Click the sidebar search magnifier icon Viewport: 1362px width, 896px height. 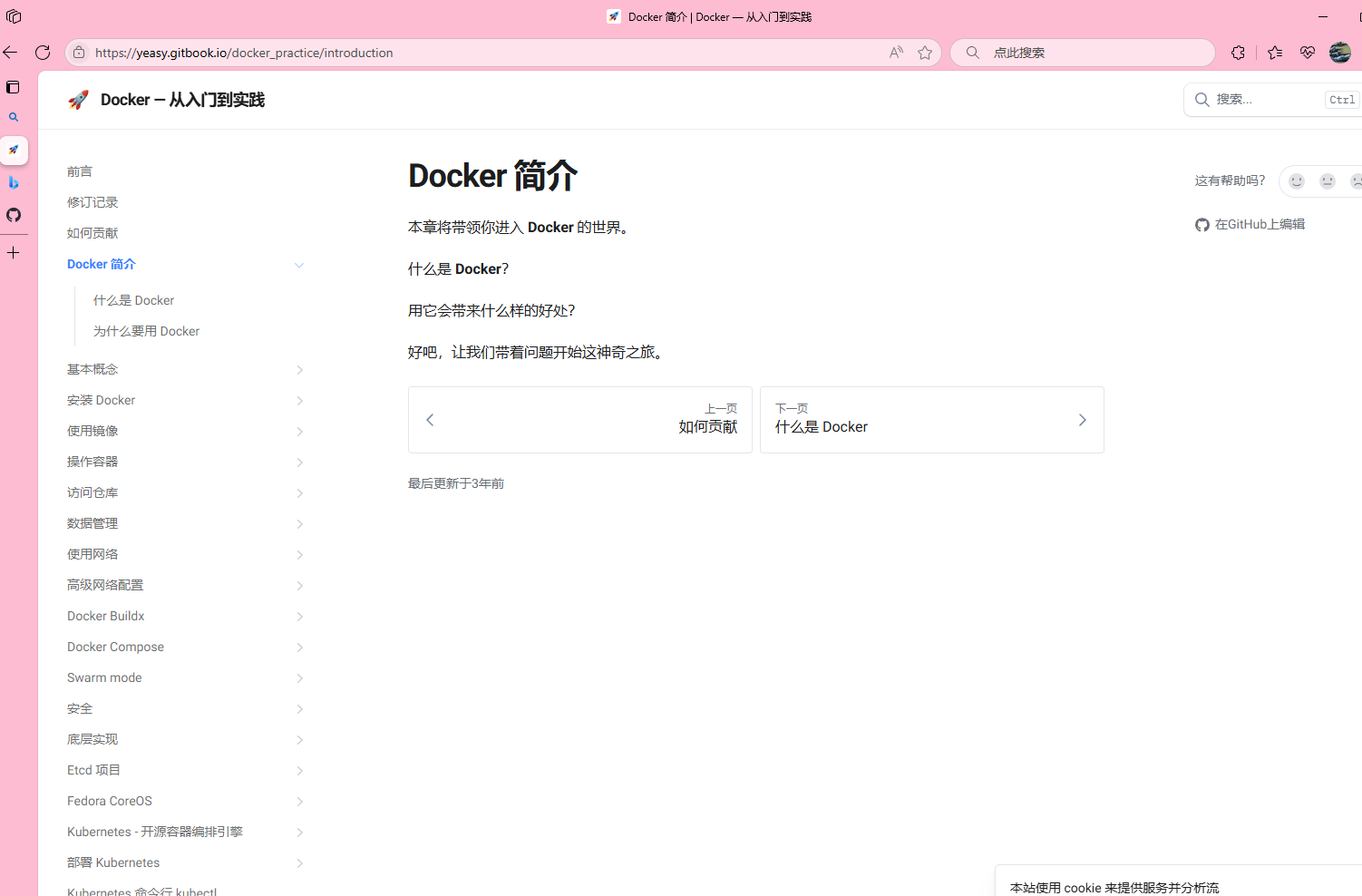click(x=14, y=117)
